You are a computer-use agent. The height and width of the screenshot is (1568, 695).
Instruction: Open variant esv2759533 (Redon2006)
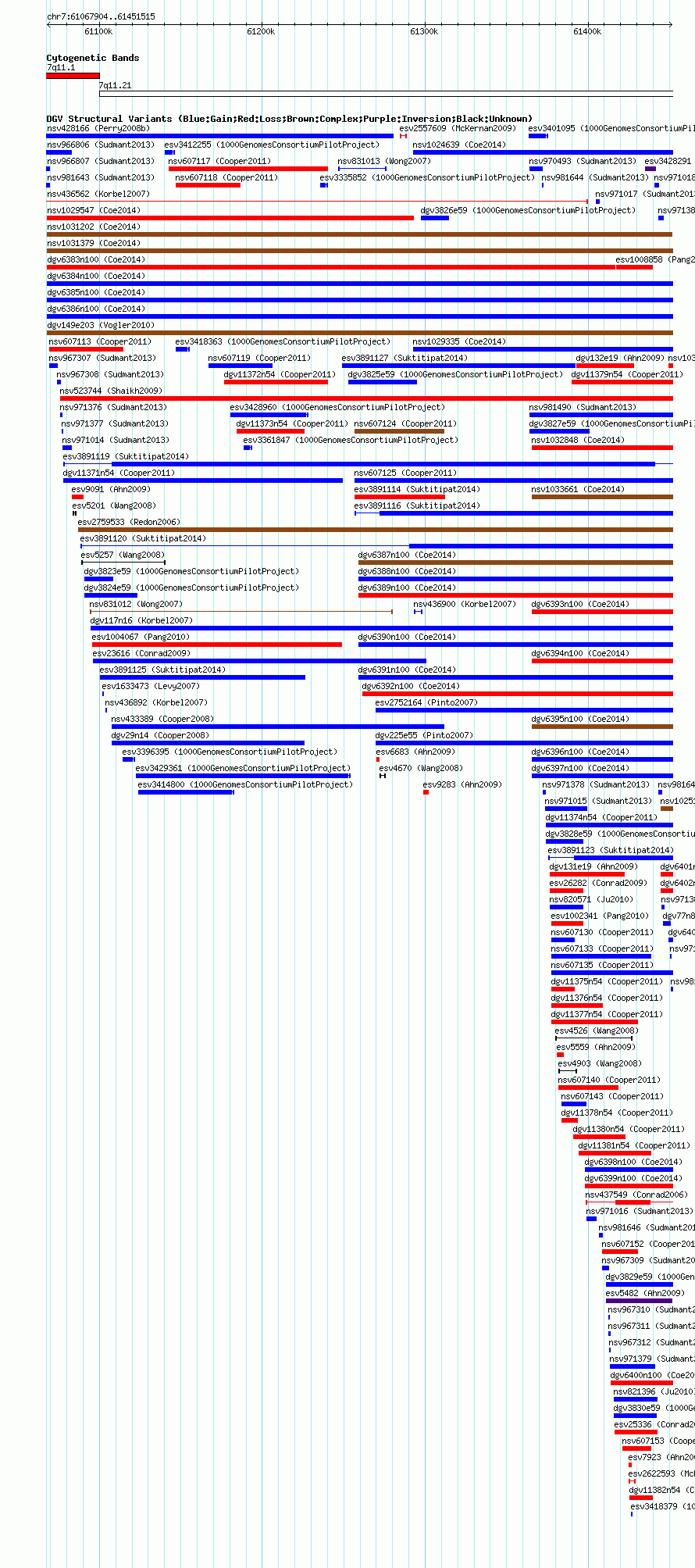(129, 522)
